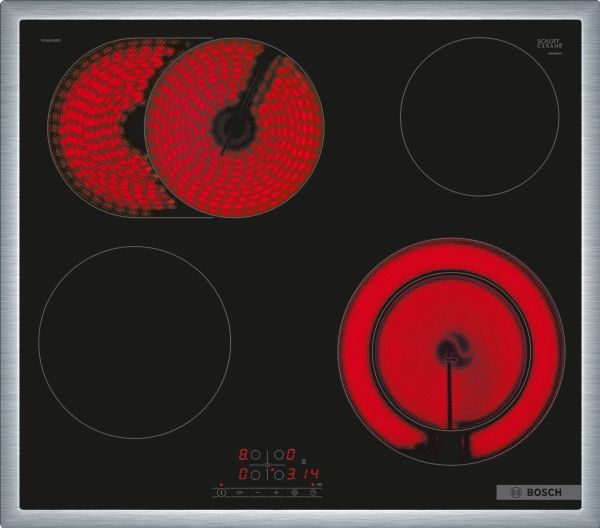Tap the red 3 heat level digit
Screen dimensions: 600x528
[291, 475]
